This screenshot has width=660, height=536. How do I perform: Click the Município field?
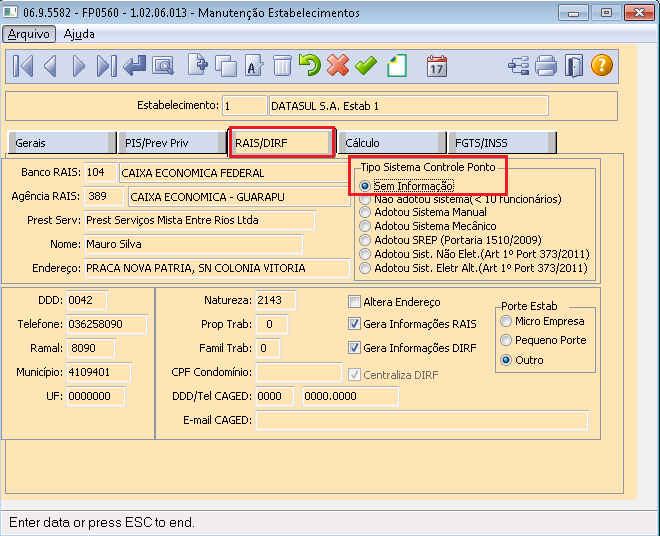pos(99,372)
